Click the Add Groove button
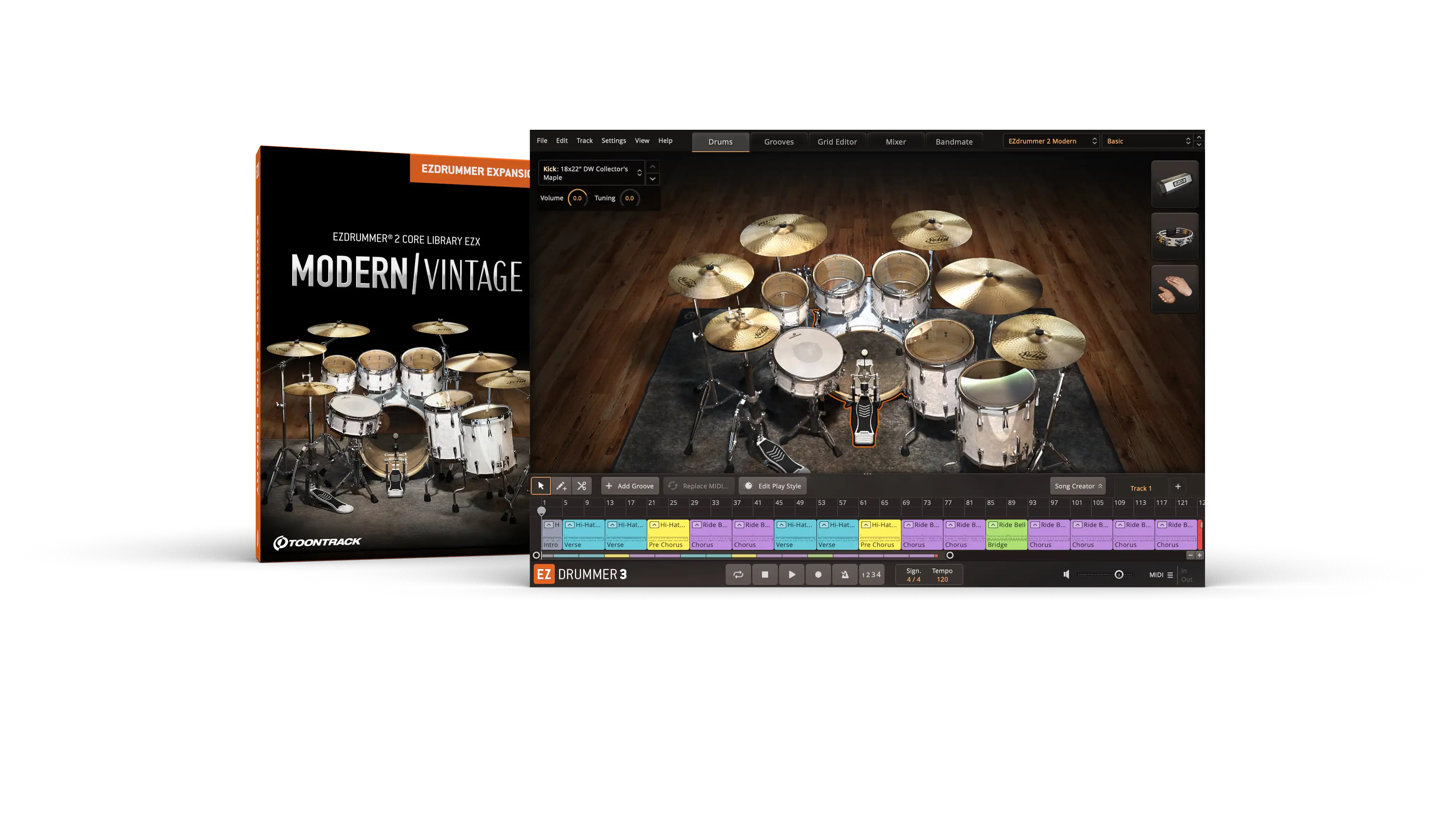The height and width of the screenshot is (819, 1456). [x=630, y=486]
